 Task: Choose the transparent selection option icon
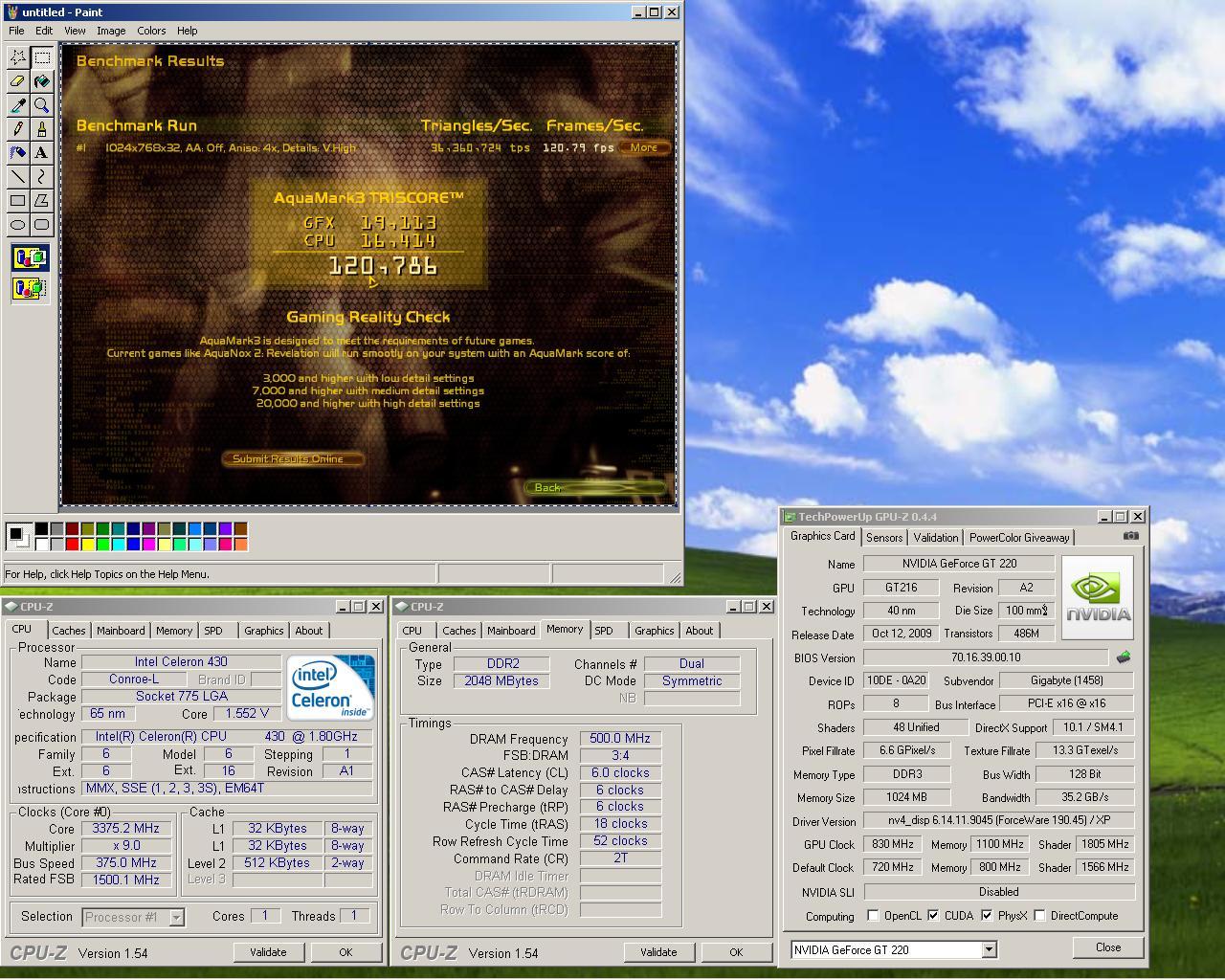click(30, 287)
